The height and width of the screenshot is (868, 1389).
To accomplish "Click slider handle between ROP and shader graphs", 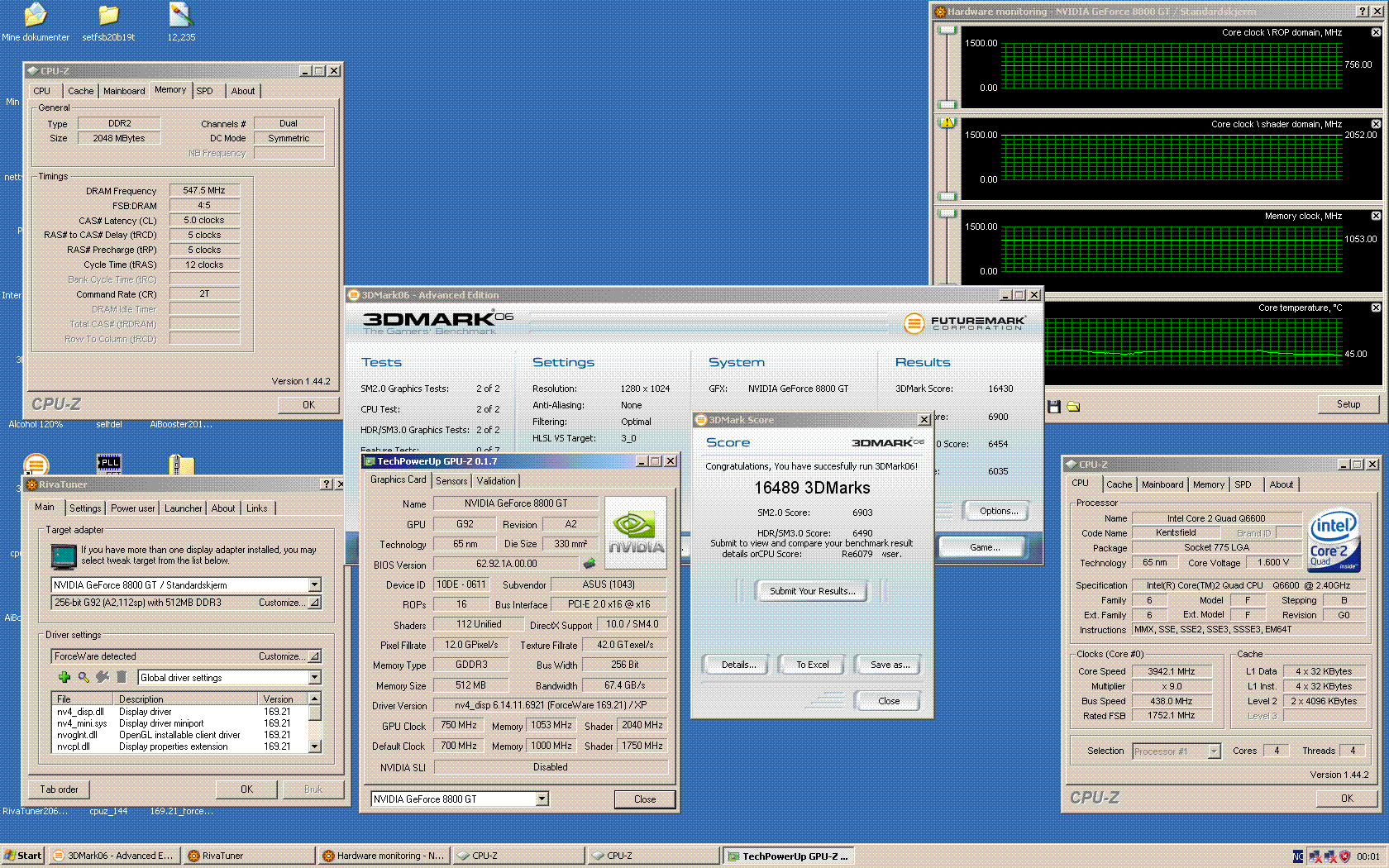I will (947, 105).
